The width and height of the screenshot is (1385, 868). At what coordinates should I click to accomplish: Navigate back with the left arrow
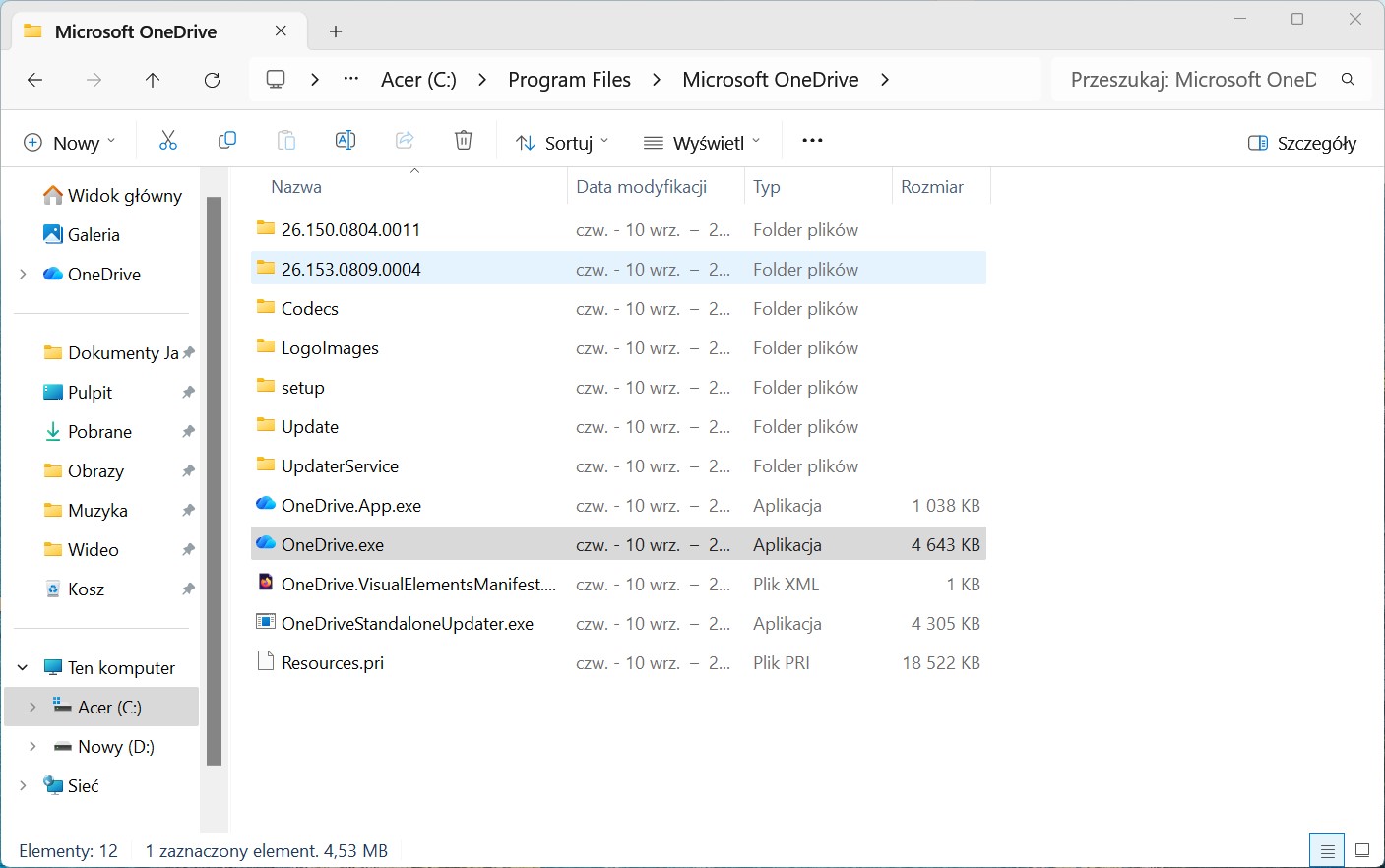(x=35, y=80)
